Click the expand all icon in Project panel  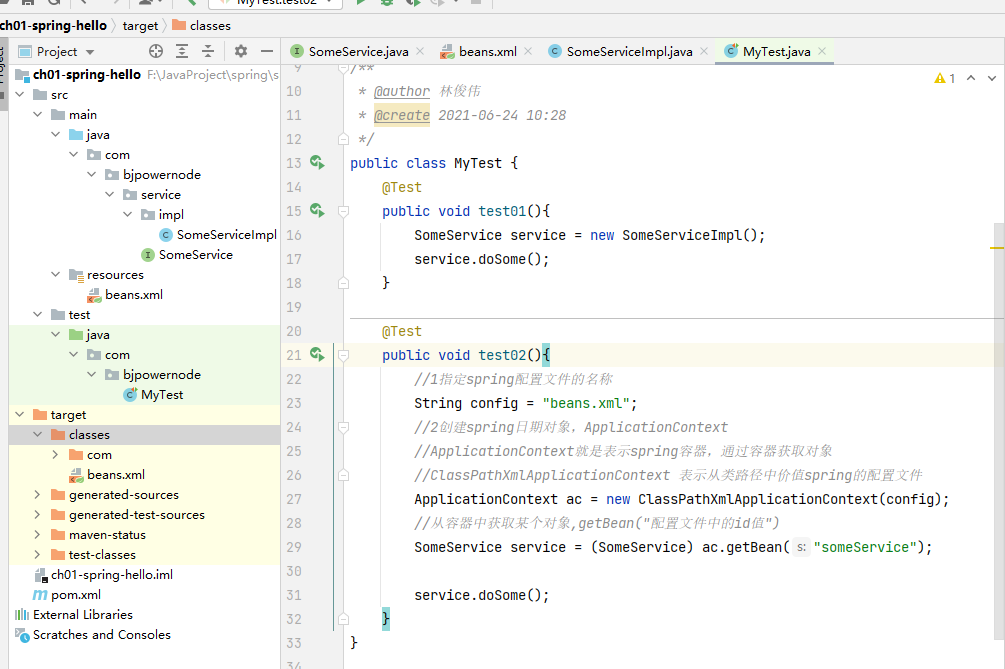point(182,51)
